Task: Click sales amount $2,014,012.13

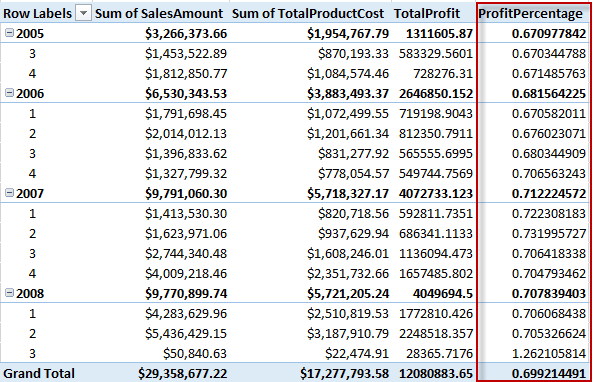Action: point(186,134)
